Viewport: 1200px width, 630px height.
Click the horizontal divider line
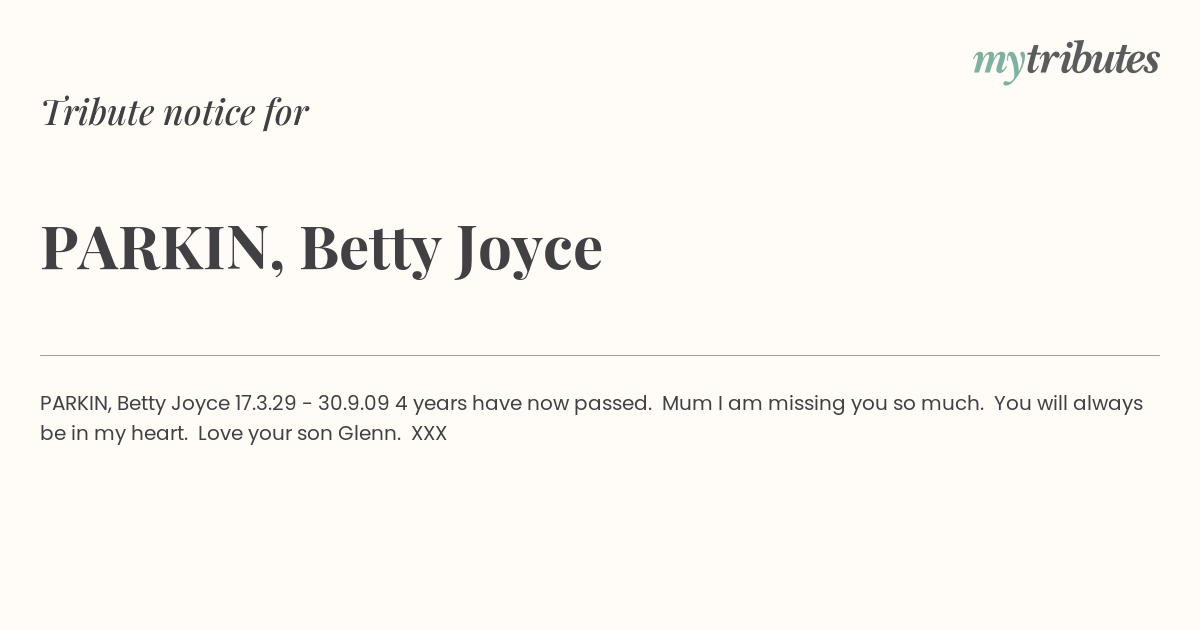pyautogui.click(x=600, y=355)
